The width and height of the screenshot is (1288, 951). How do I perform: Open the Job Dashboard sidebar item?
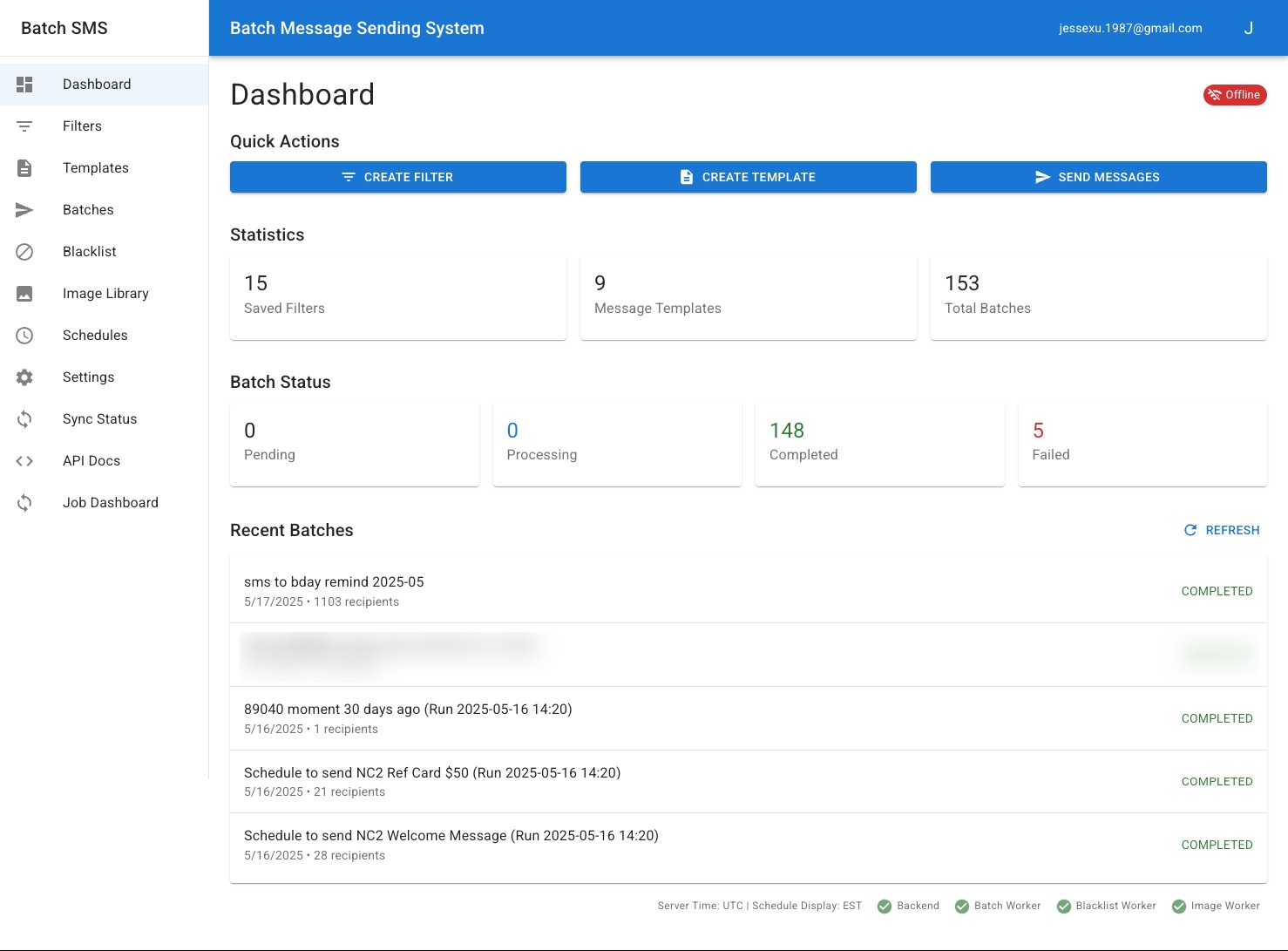click(x=110, y=503)
